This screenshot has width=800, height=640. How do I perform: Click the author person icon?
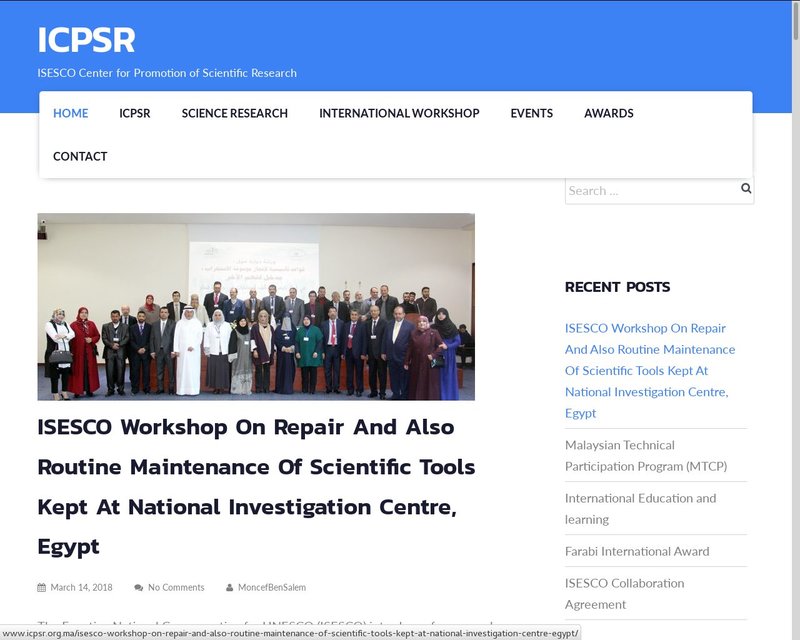[230, 587]
